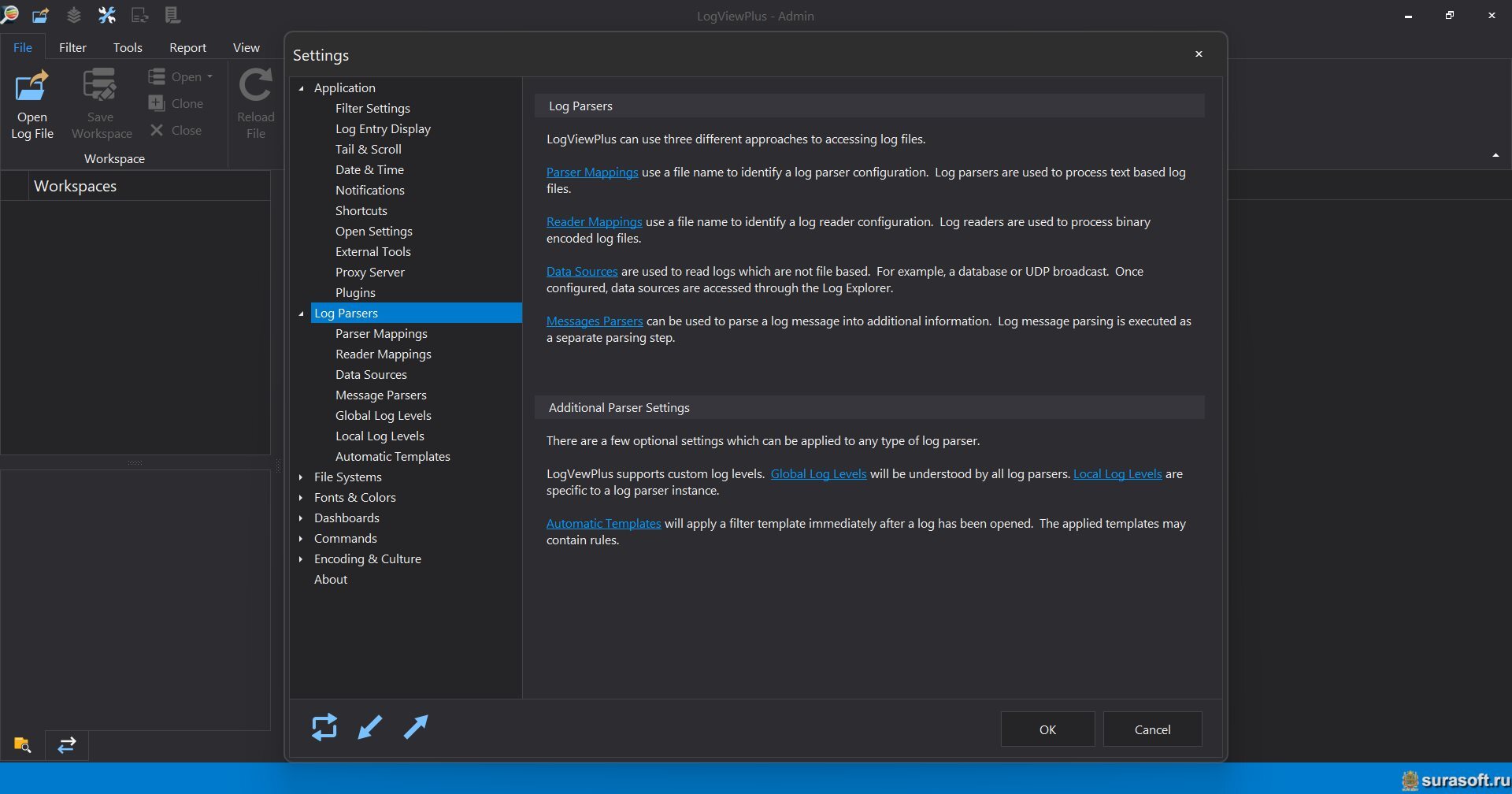Screen dimensions: 1512x794
Task: Click the stacked-layers download icon in the quick access bar
Action: pos(74,15)
